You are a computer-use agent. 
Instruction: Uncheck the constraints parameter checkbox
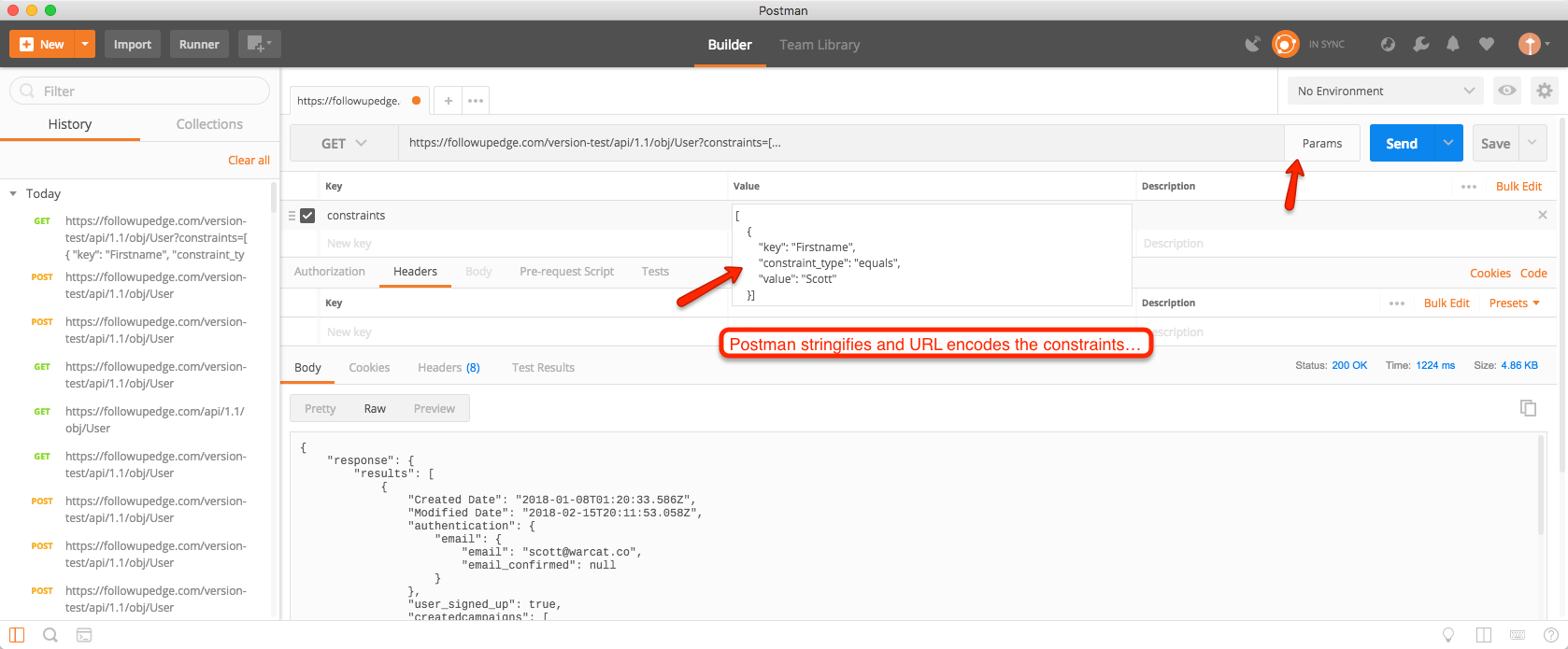coord(307,216)
